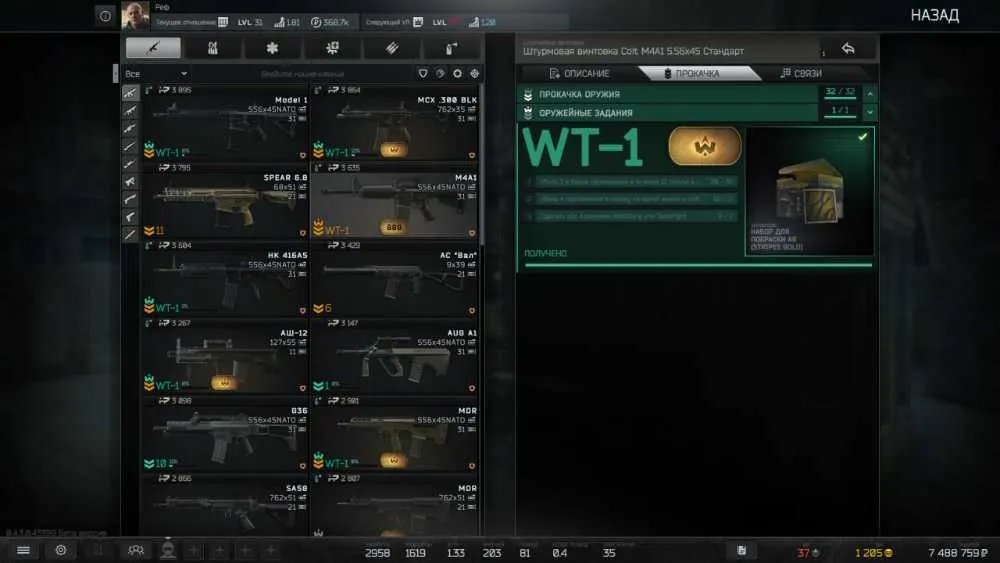Select the weapons category icon
The height and width of the screenshot is (563, 1000).
click(x=153, y=48)
